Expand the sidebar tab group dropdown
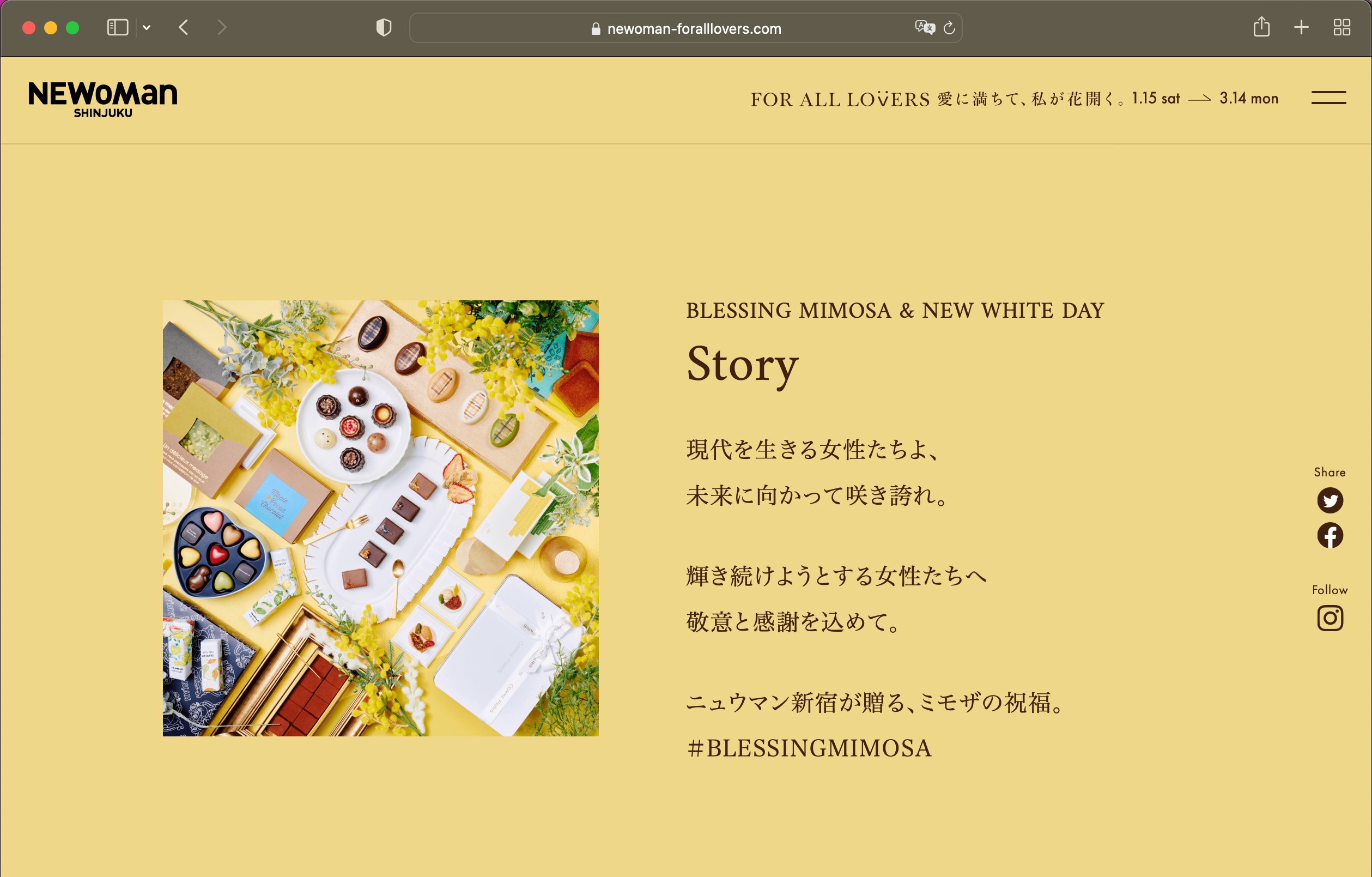 [147, 27]
